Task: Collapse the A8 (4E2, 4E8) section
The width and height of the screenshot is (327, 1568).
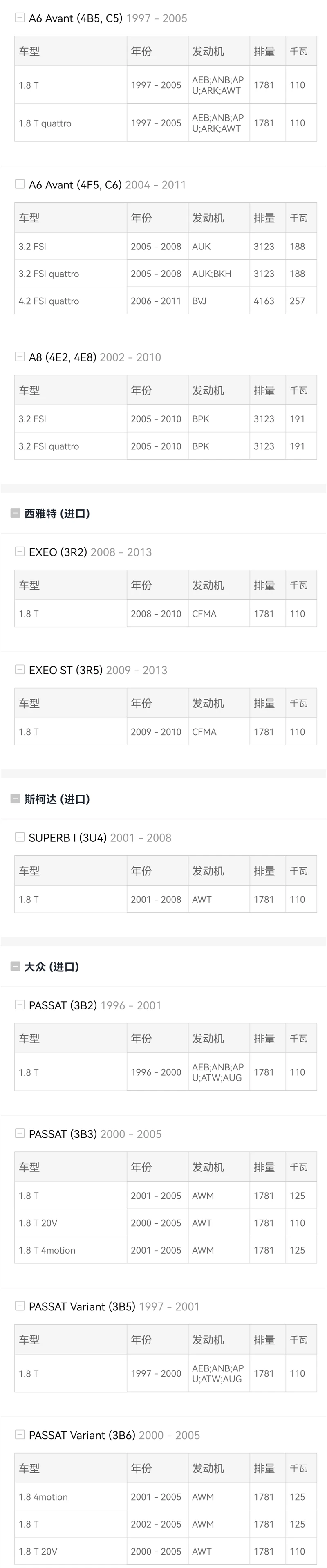Action: (20, 357)
